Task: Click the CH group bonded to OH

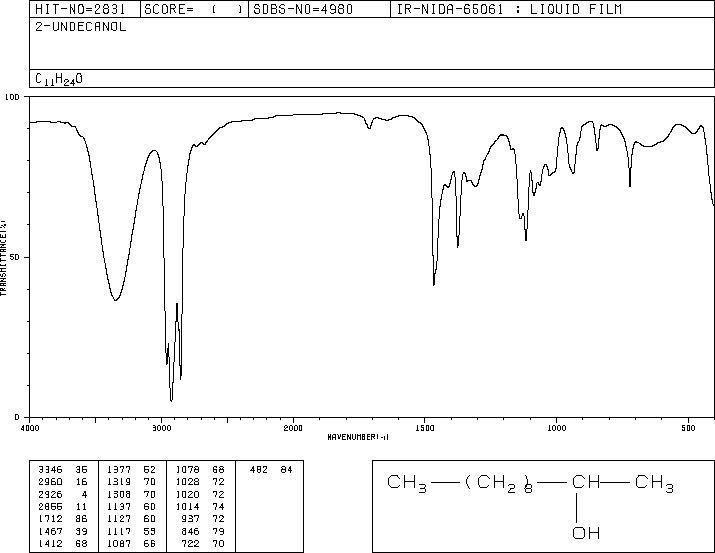Action: (586, 482)
